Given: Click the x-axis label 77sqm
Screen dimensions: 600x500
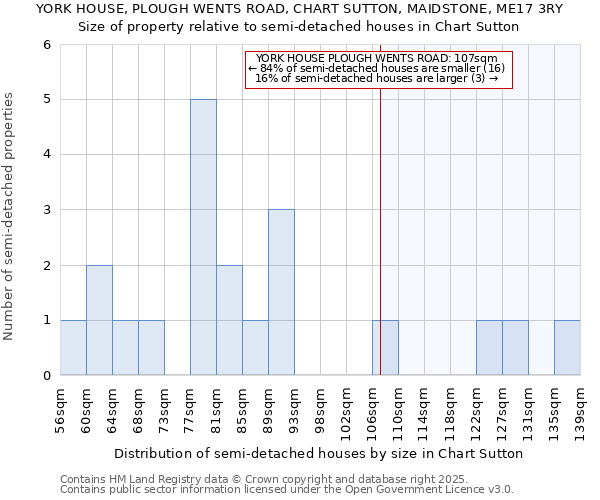Looking at the screenshot, I should [190, 411].
